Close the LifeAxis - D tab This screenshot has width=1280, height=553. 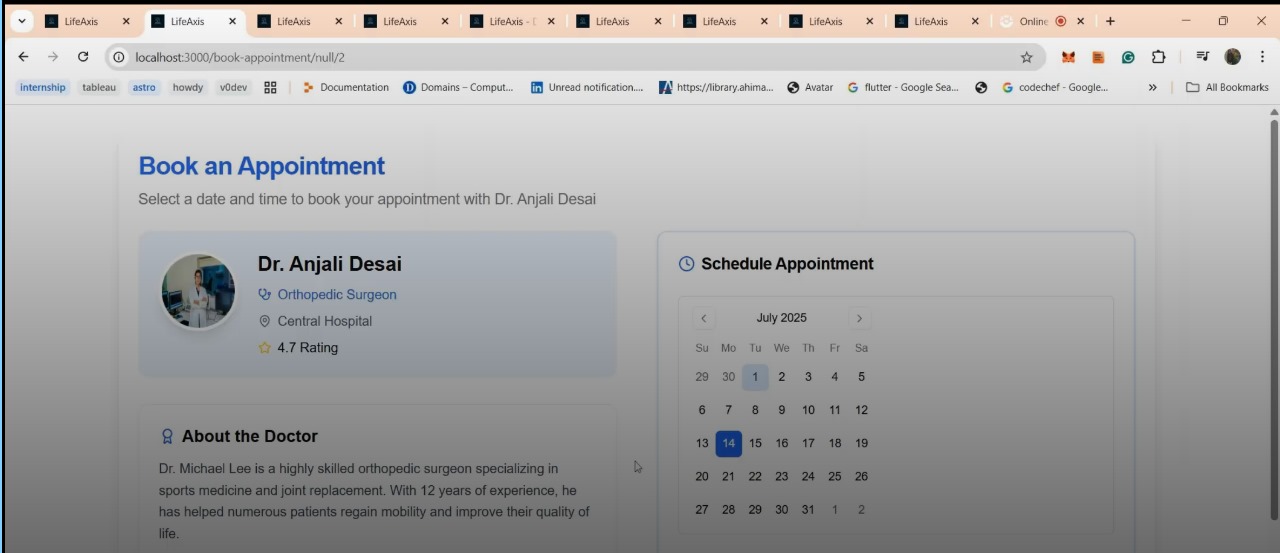pyautogui.click(x=551, y=21)
